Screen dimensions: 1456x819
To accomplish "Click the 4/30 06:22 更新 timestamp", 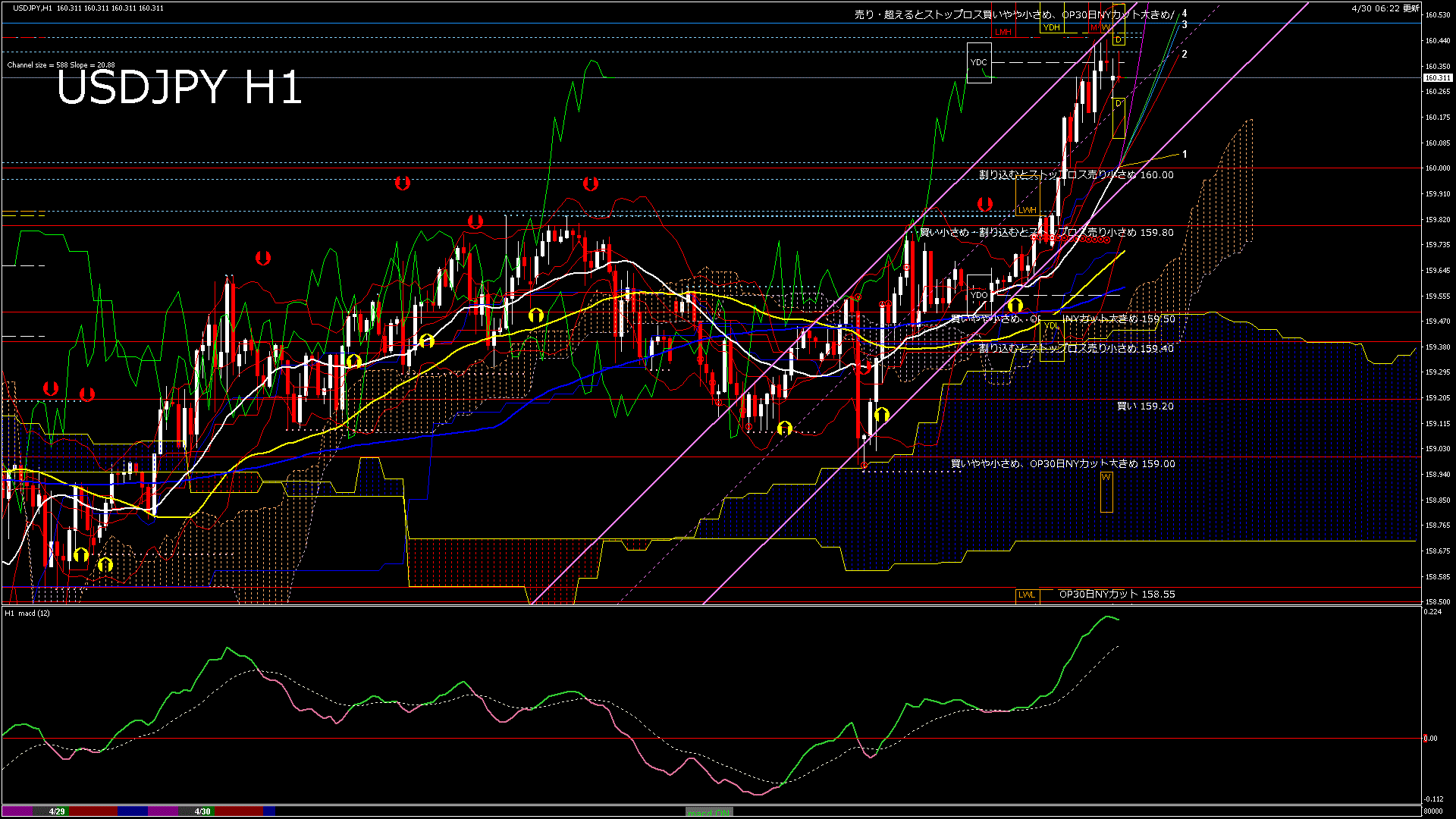I will pyautogui.click(x=1385, y=8).
